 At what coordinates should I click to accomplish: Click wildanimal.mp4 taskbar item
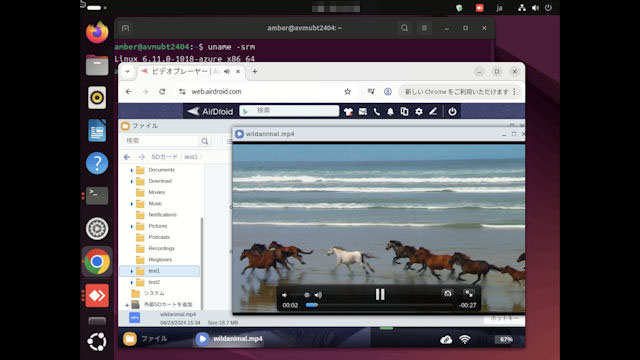point(229,339)
